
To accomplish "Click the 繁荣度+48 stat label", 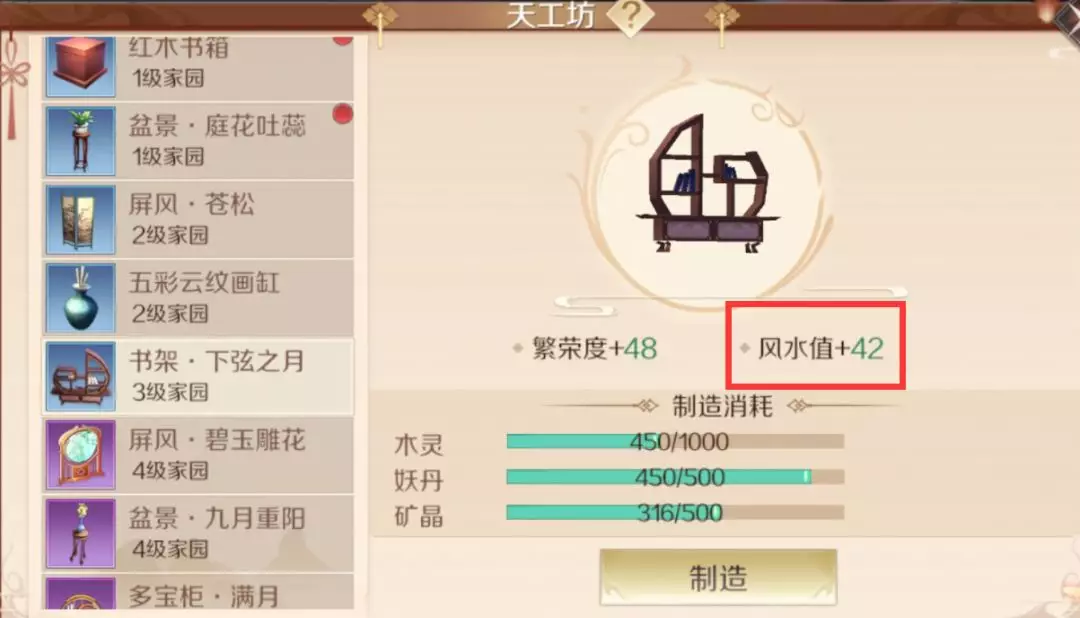I will point(594,349).
